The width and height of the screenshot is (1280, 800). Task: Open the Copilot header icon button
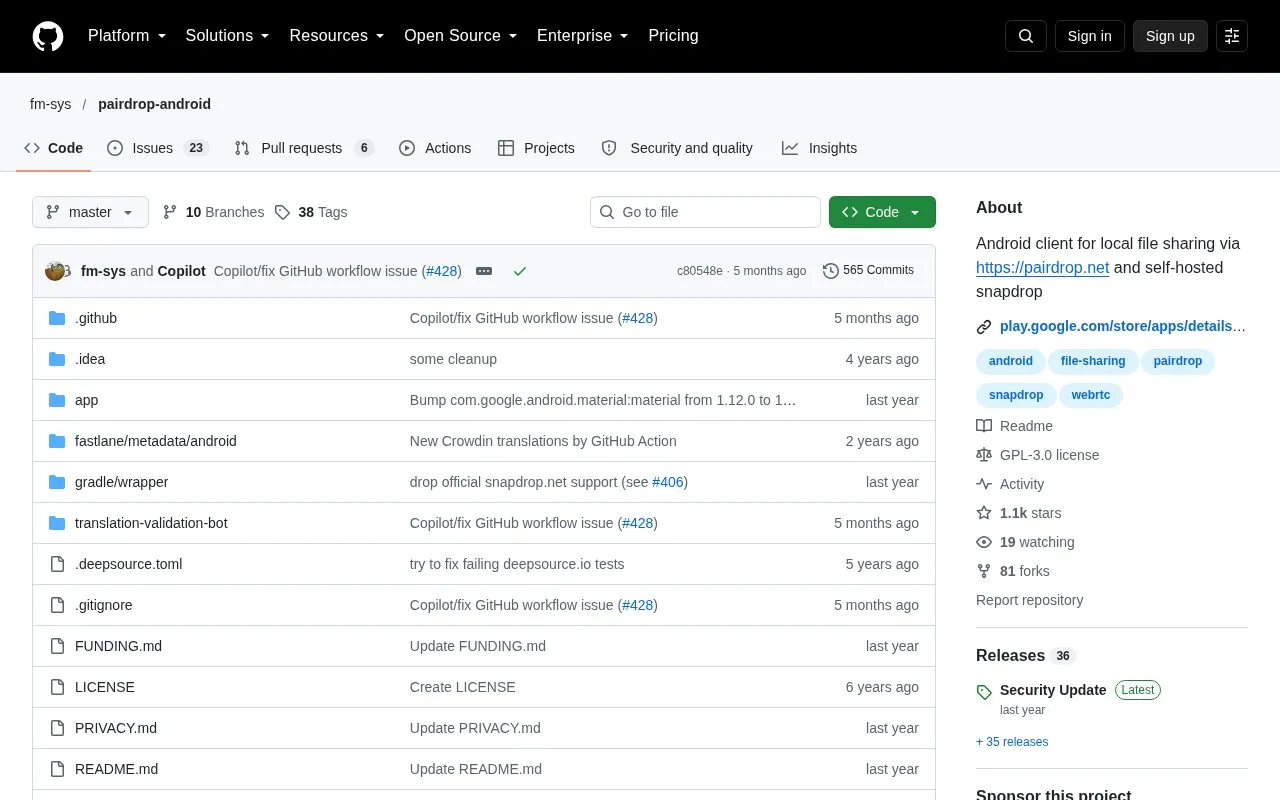[1232, 36]
